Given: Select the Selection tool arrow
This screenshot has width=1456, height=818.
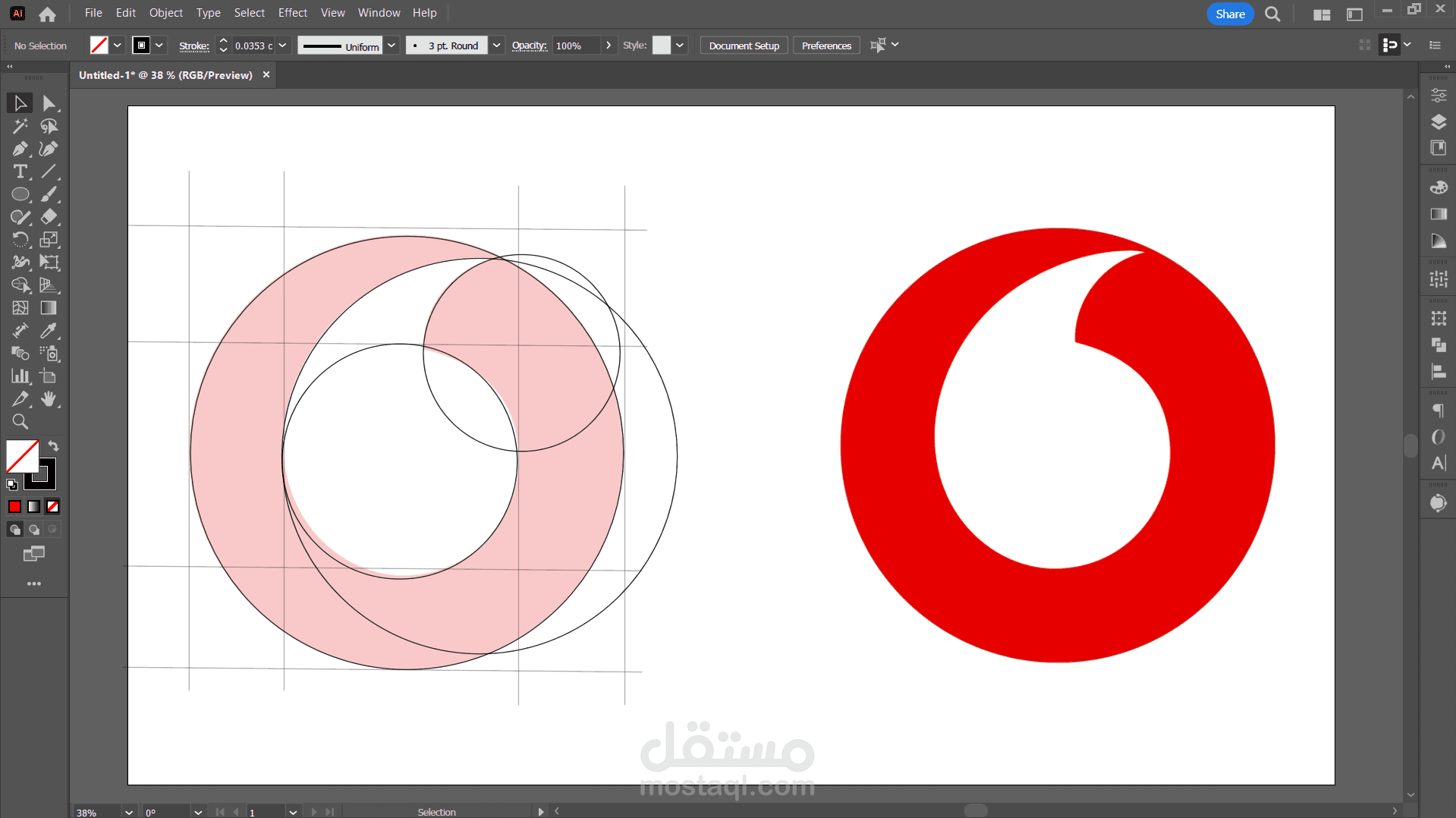Looking at the screenshot, I should pos(20,103).
